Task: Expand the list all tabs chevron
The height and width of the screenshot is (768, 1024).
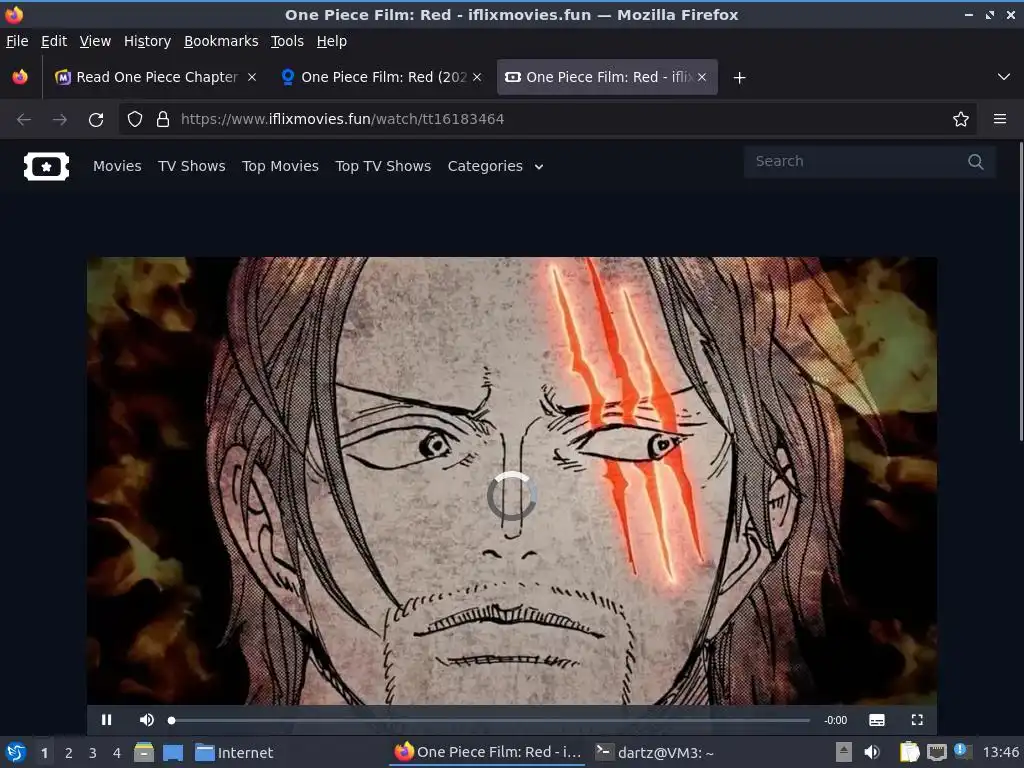Action: coord(1004,77)
